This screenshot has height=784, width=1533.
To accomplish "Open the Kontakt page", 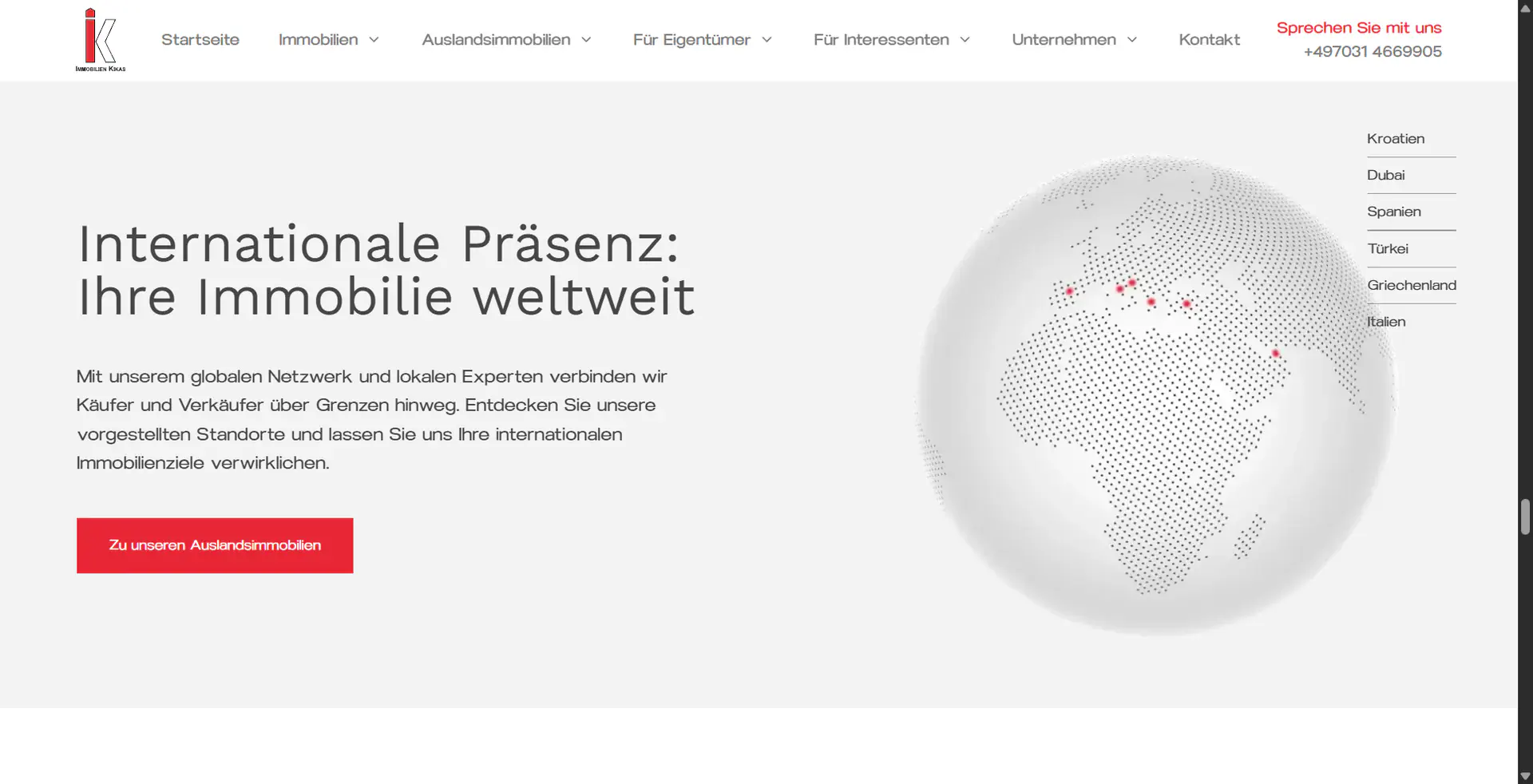I will (1209, 39).
